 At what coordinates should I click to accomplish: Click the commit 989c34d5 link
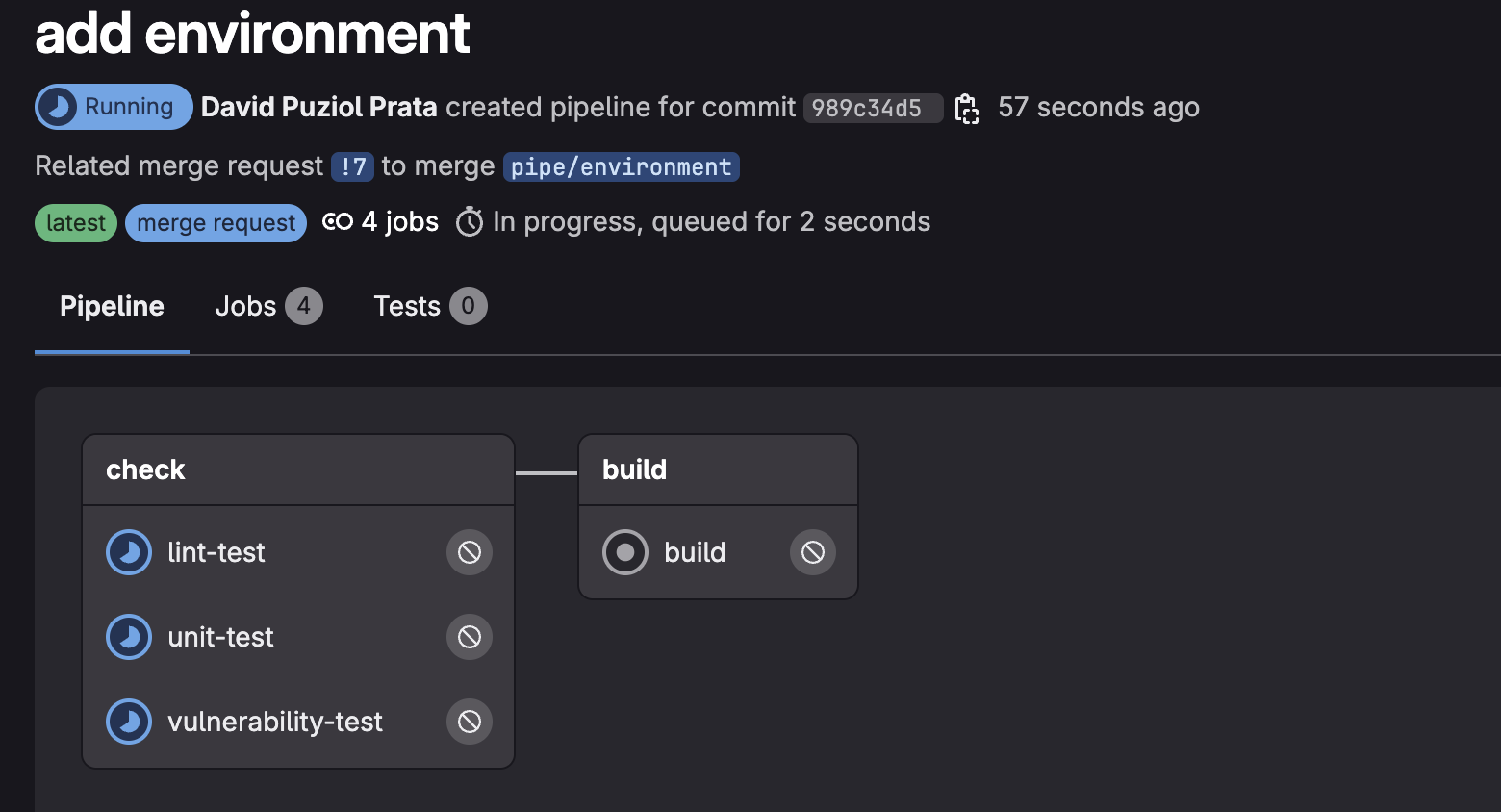pos(872,108)
